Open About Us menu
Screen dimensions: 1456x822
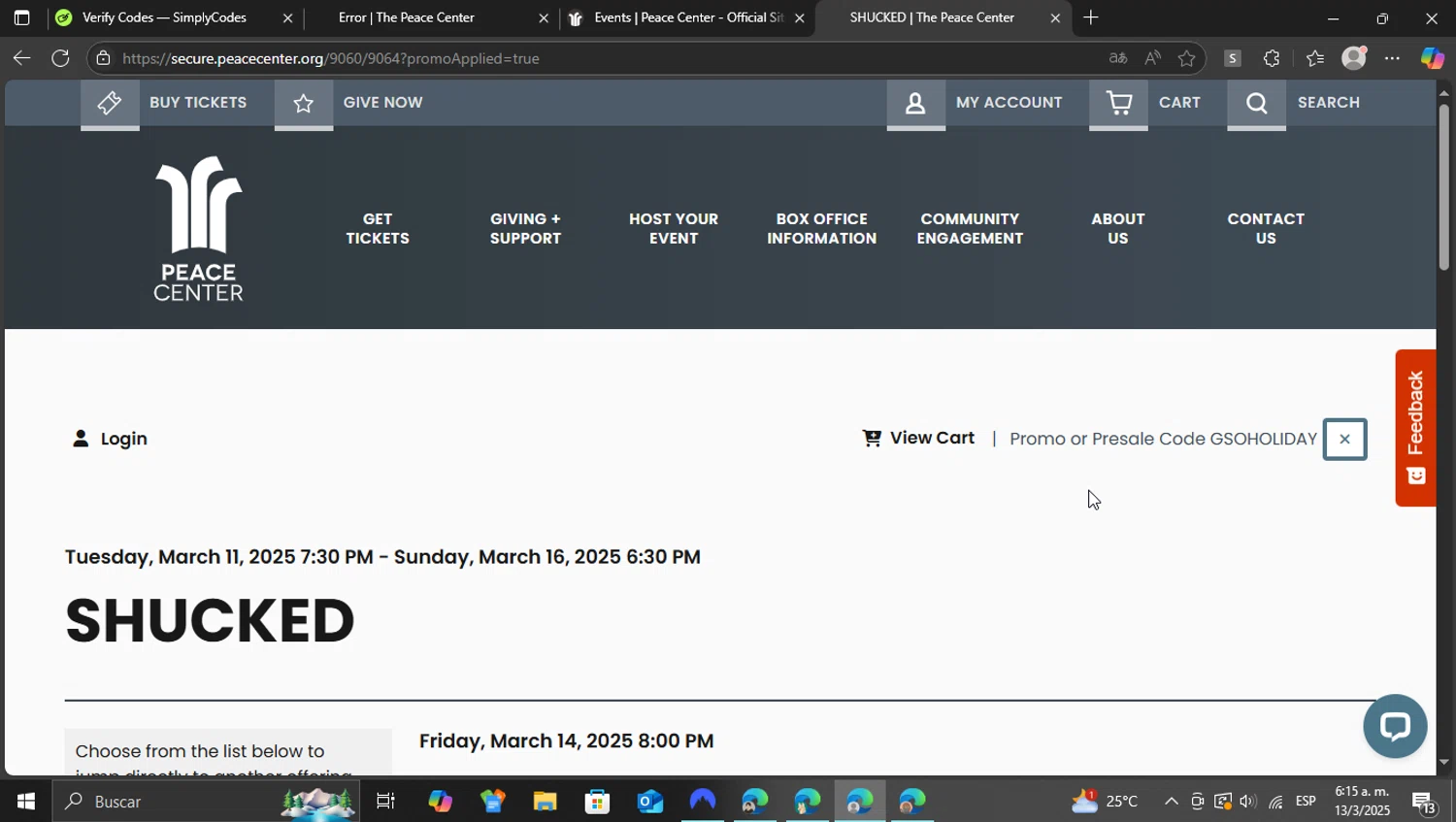[1118, 228]
